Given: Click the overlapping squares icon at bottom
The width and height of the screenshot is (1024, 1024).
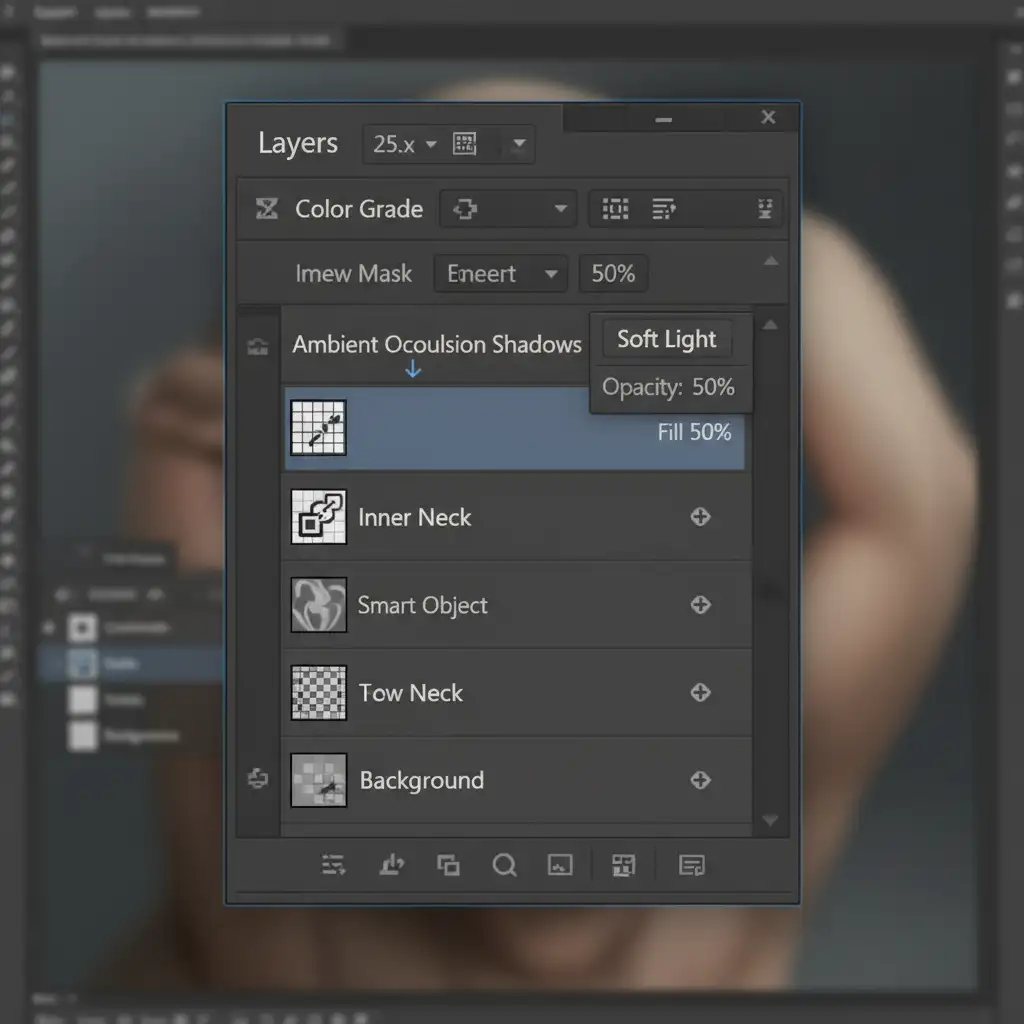Looking at the screenshot, I should pyautogui.click(x=448, y=865).
